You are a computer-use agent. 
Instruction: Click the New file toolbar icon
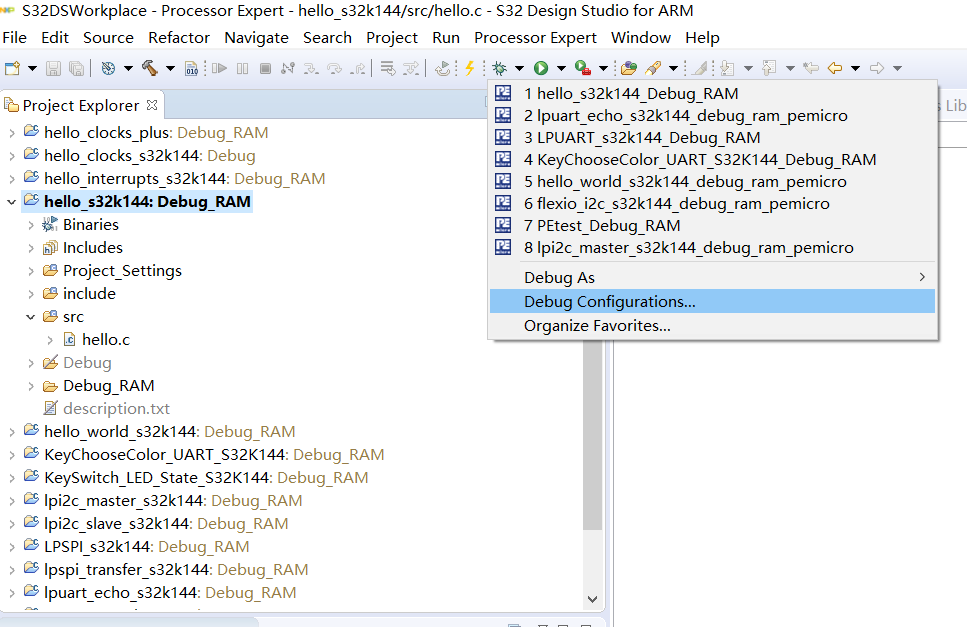12,68
